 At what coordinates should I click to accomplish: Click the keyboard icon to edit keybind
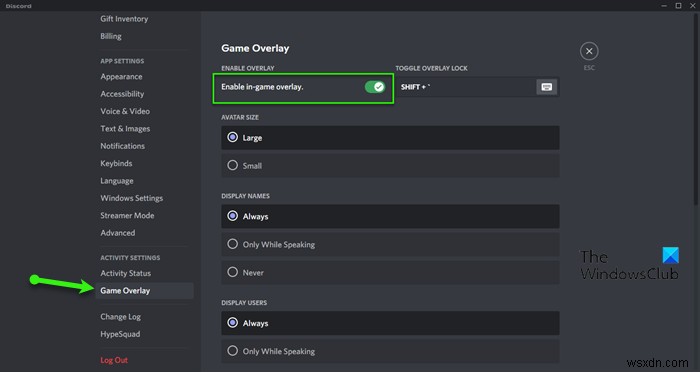pos(546,87)
